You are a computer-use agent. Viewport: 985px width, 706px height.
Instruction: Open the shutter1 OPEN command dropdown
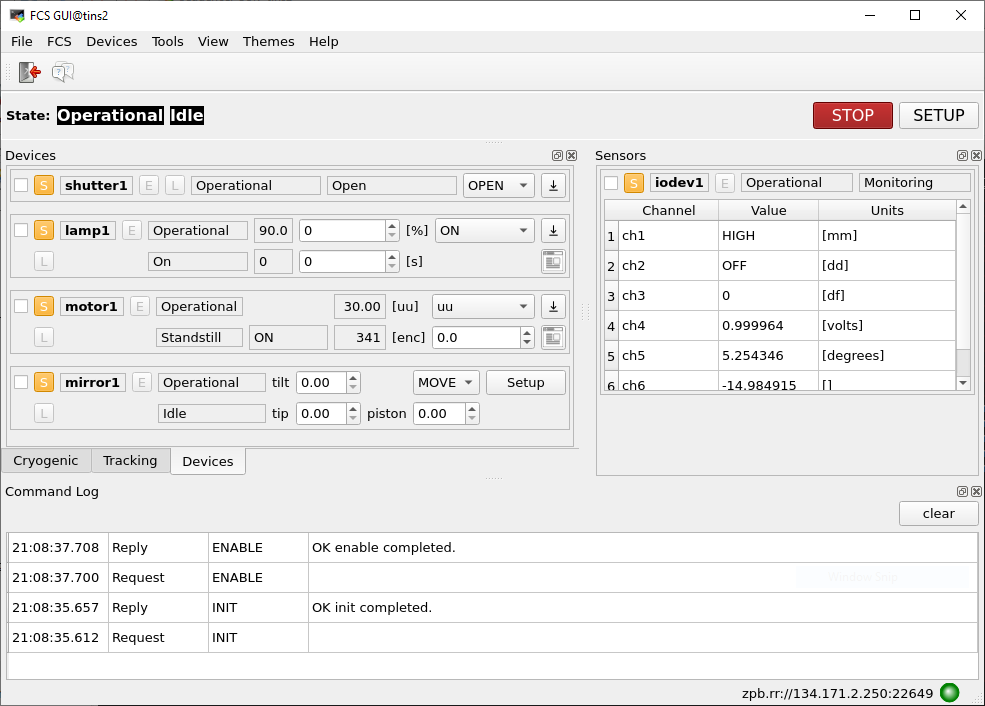click(x=498, y=185)
